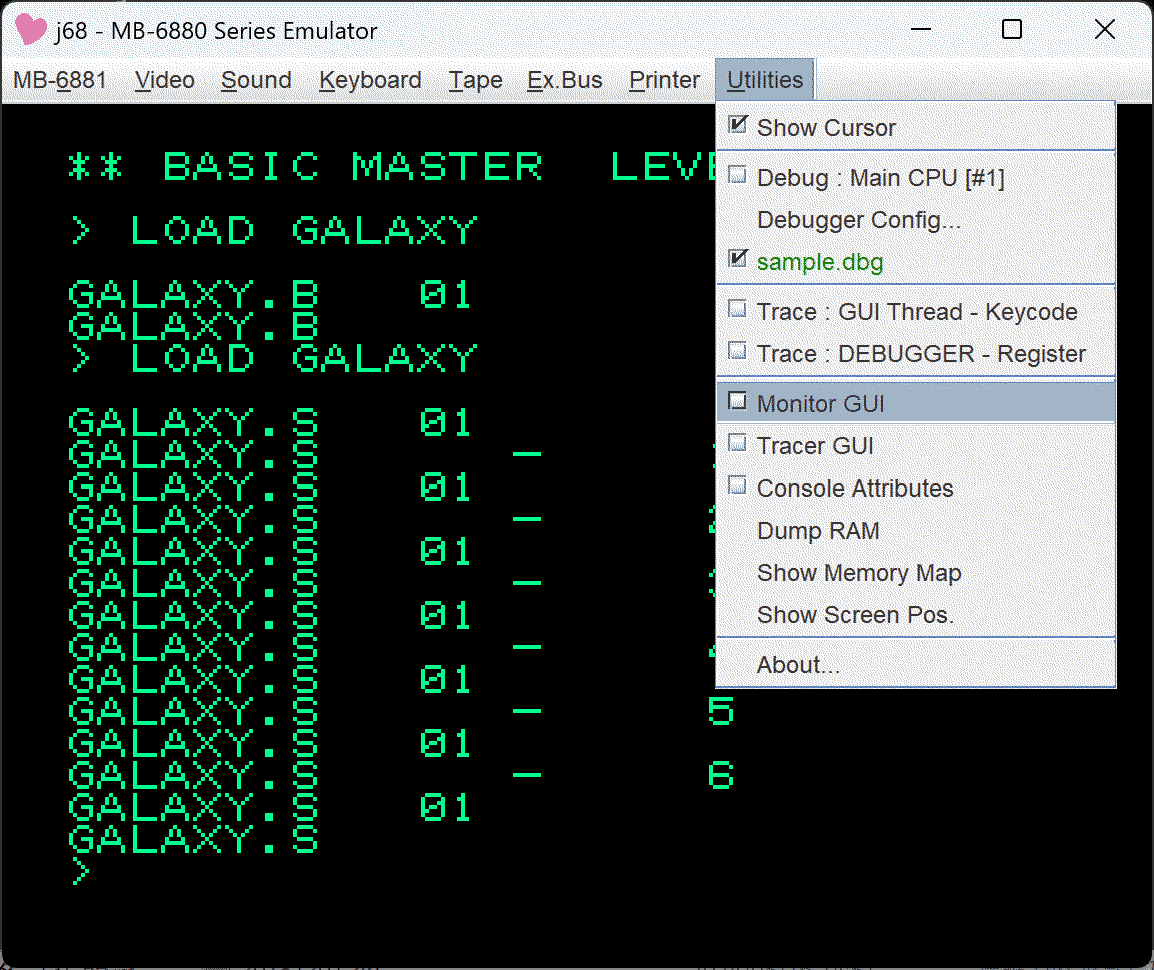Open the Ex.Bus menu
Image resolution: width=1154 pixels, height=970 pixels.
[564, 79]
